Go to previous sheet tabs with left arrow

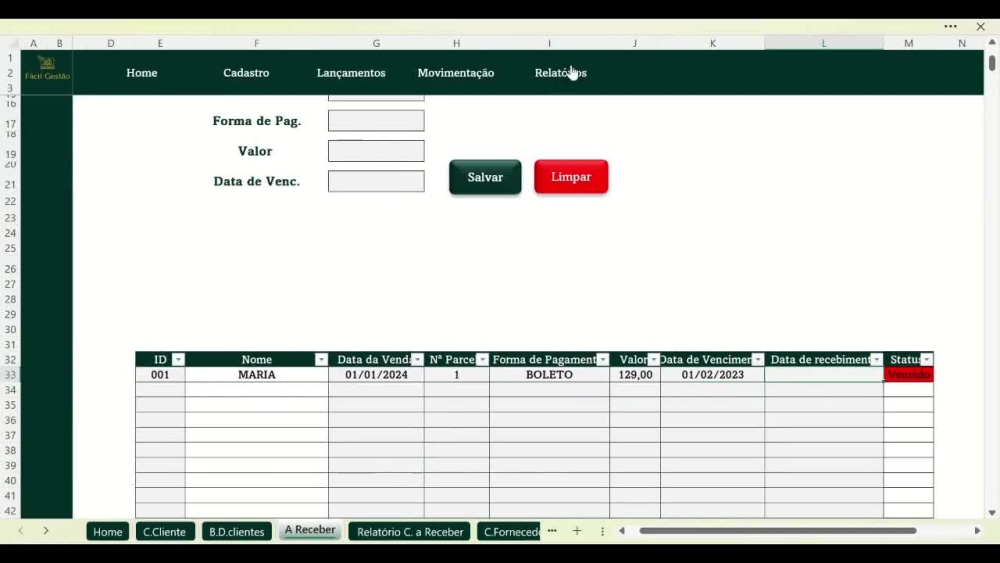(20, 530)
